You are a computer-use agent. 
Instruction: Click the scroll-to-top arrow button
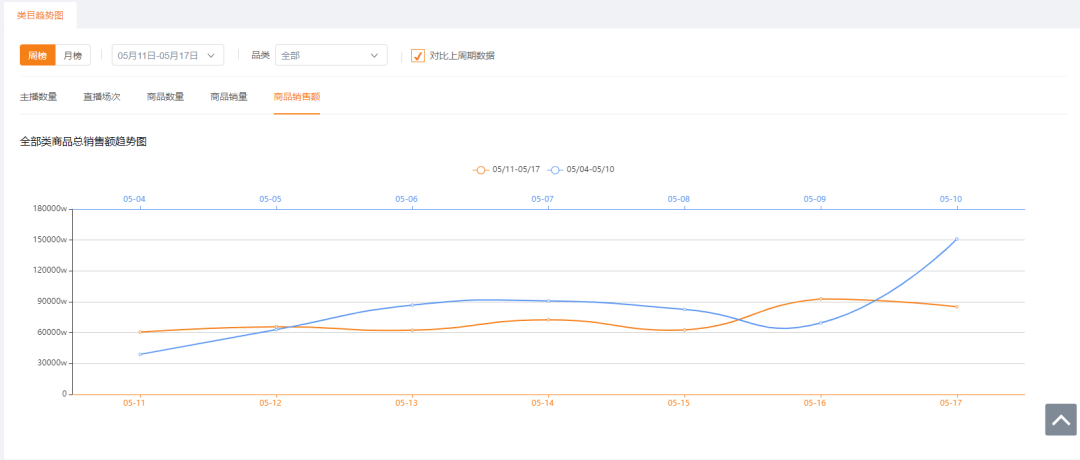[x=1060, y=420]
